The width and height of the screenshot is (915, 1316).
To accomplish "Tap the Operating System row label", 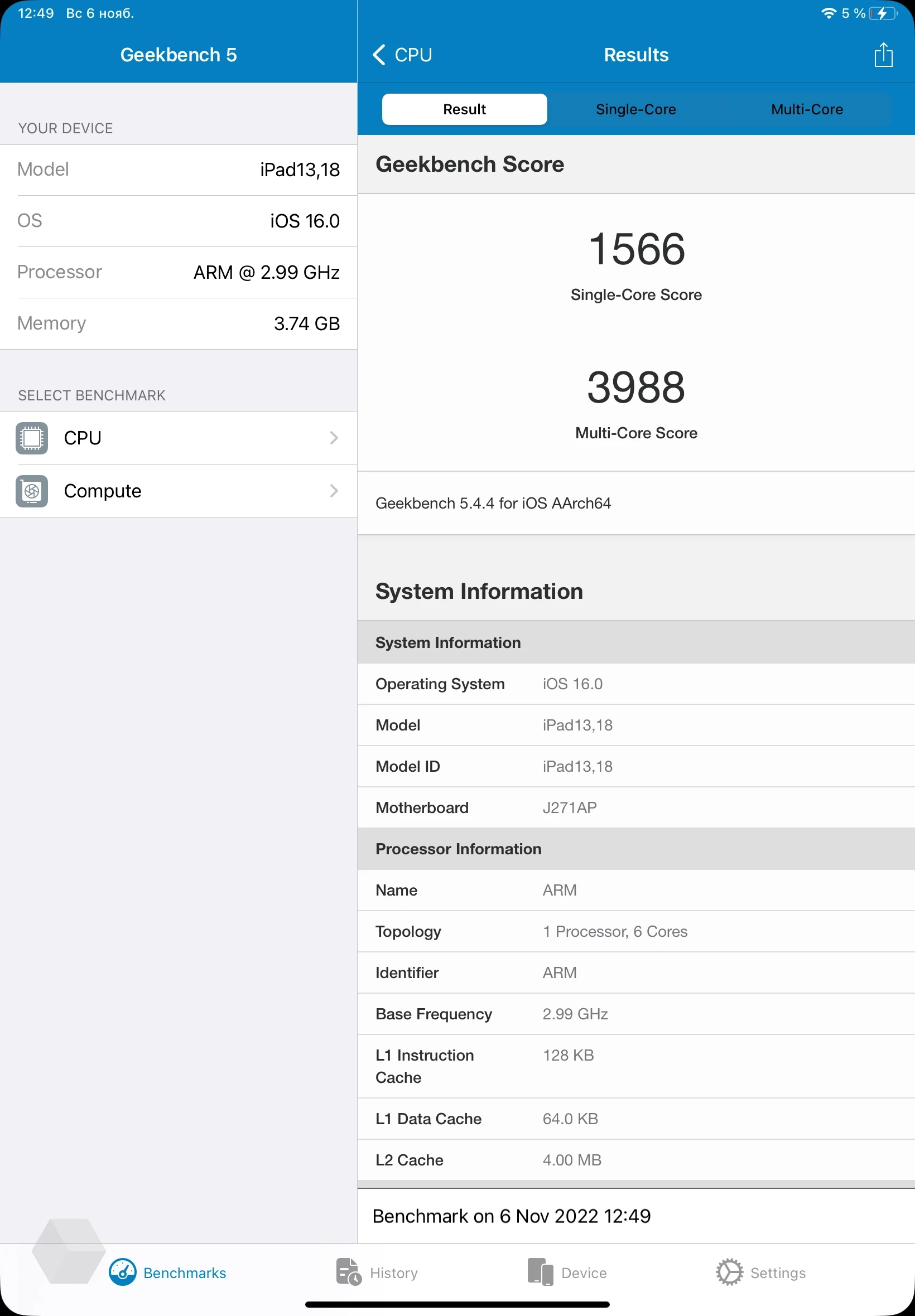I will click(x=440, y=684).
